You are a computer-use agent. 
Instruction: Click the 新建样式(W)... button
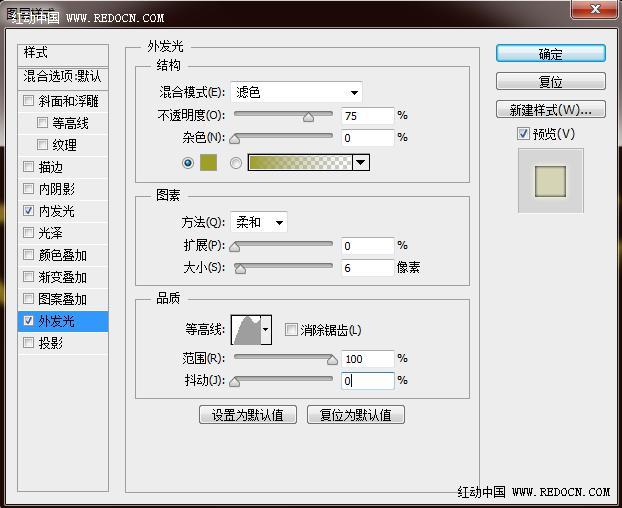point(551,109)
